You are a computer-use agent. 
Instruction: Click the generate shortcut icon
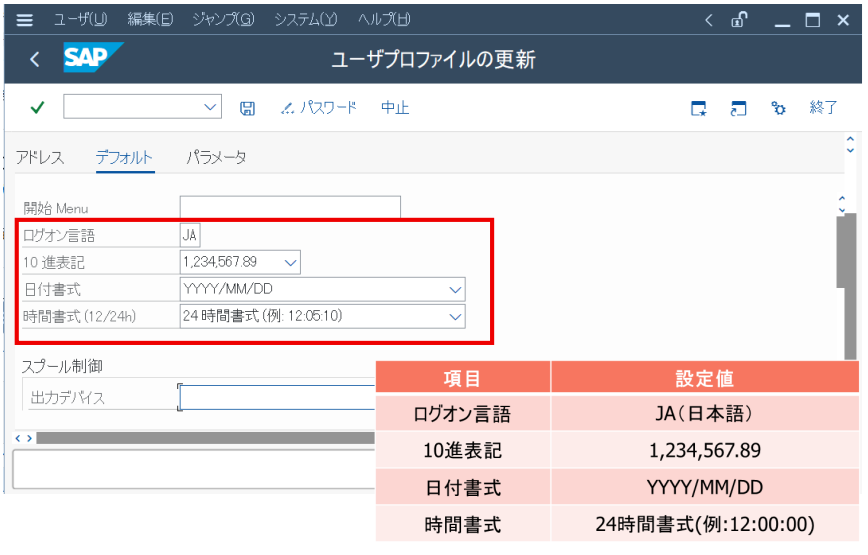click(738, 108)
